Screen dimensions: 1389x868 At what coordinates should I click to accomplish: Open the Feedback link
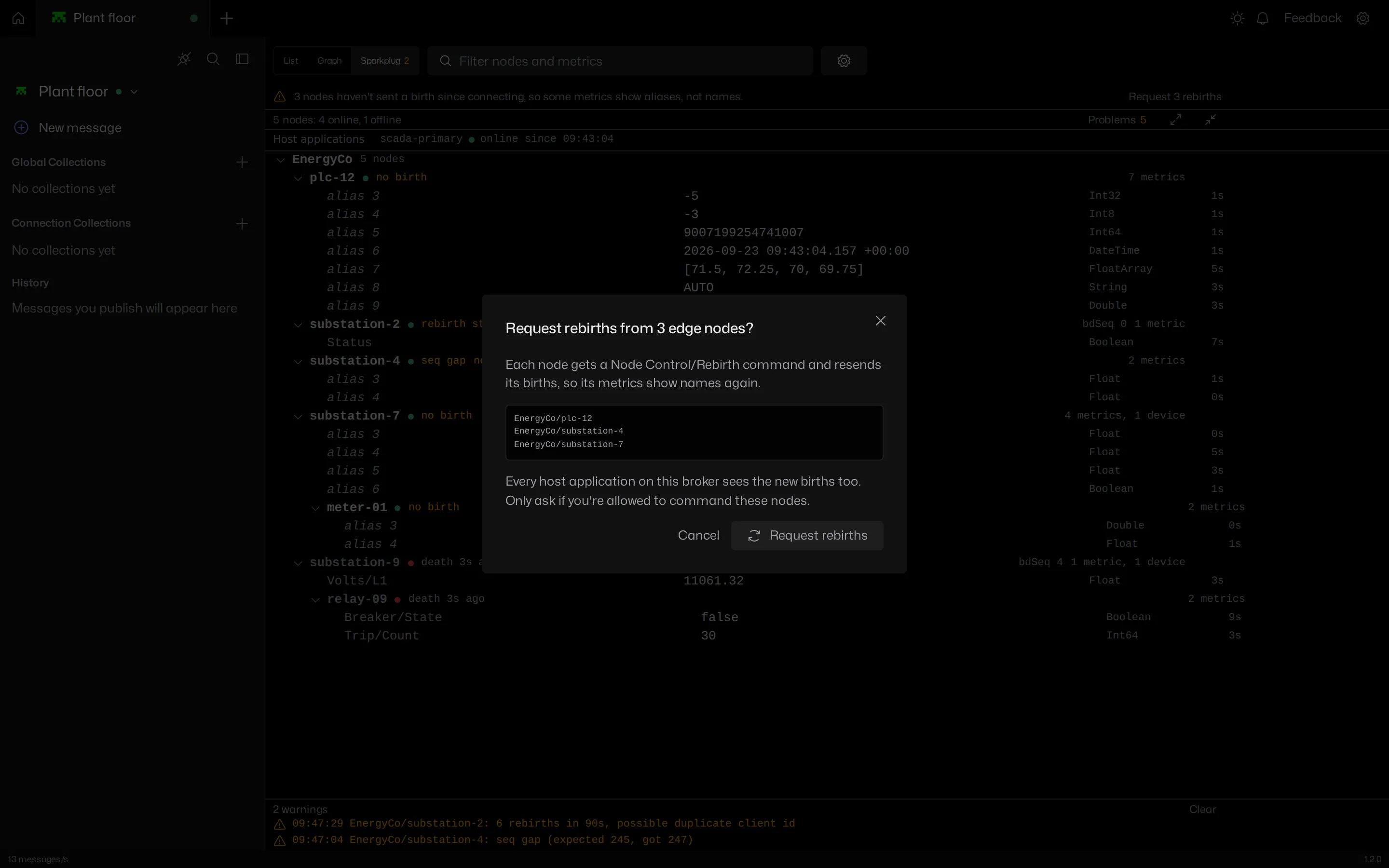(x=1312, y=18)
